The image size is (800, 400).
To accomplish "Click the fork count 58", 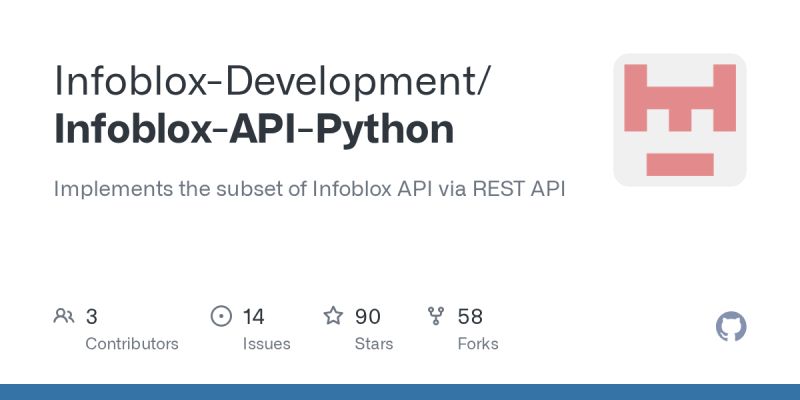I will pyautogui.click(x=470, y=317).
